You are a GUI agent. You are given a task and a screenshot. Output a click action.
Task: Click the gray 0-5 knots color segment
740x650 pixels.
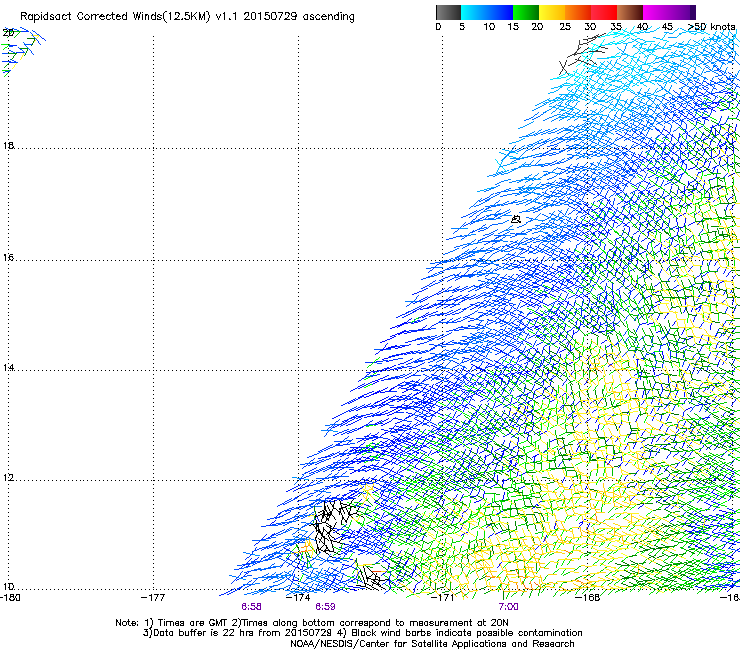[448, 12]
